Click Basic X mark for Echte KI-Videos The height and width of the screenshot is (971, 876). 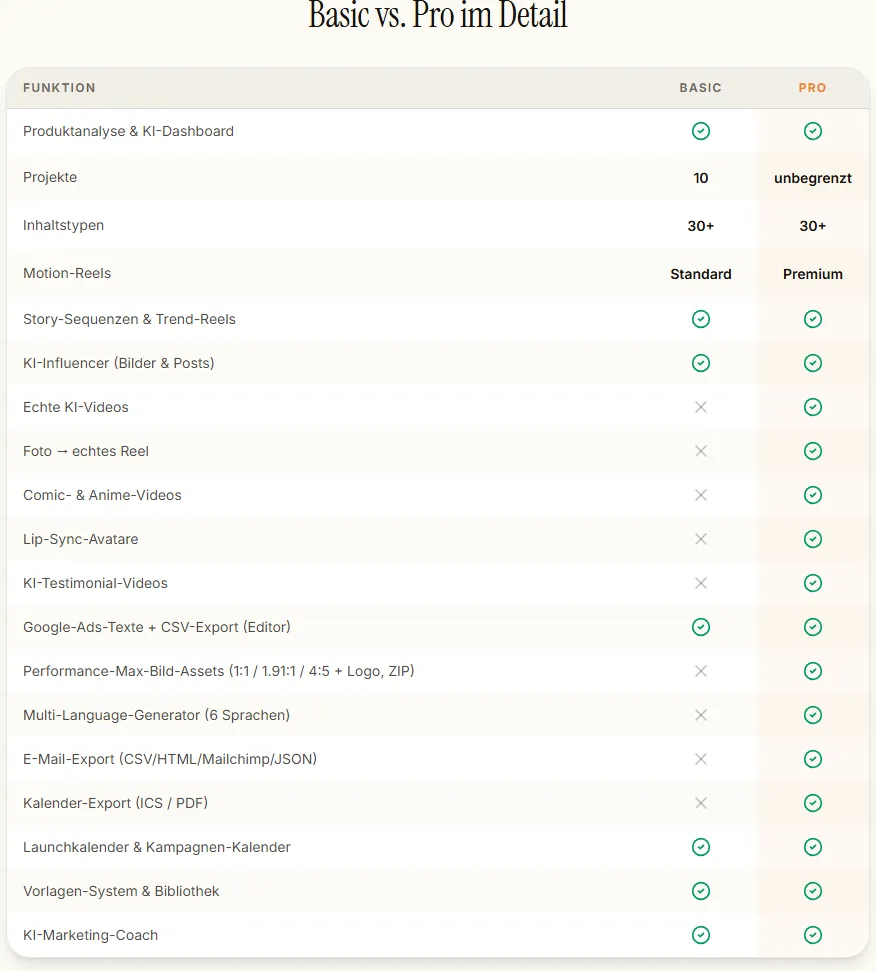tap(701, 407)
